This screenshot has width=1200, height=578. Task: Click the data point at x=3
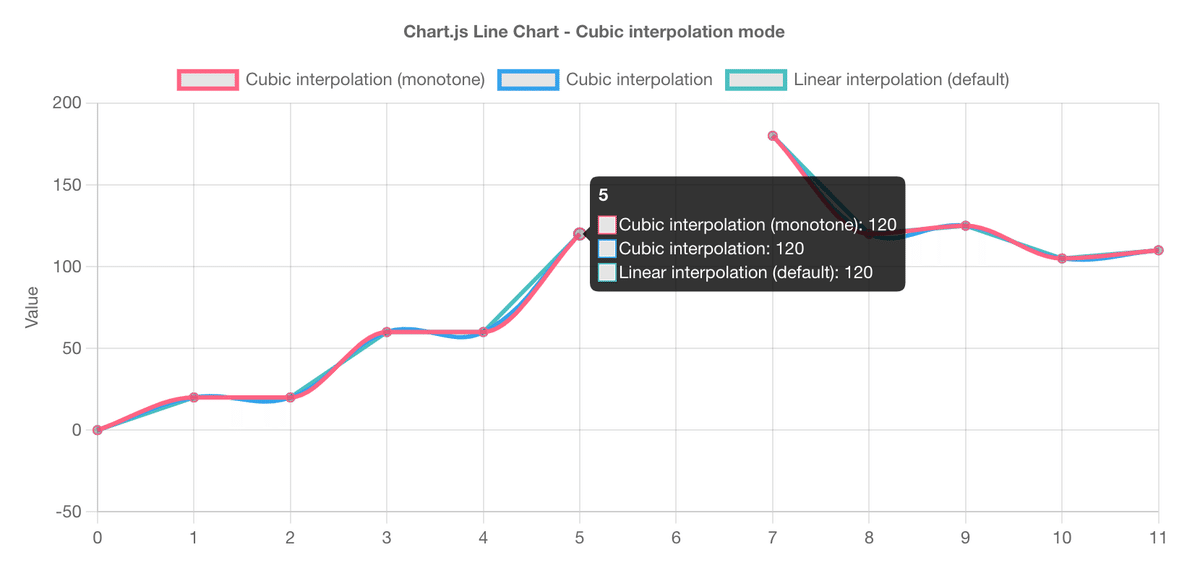coord(387,332)
